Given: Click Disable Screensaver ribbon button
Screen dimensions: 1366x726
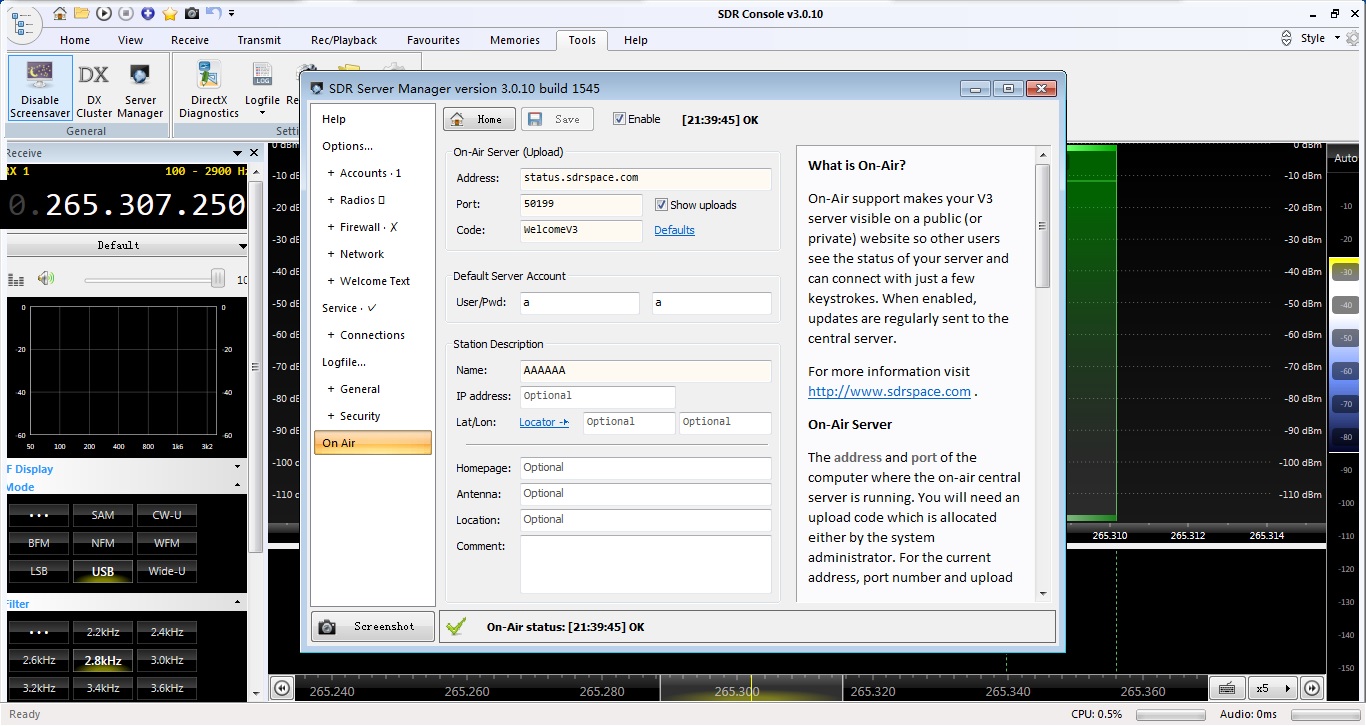Looking at the screenshot, I should tap(40, 89).
